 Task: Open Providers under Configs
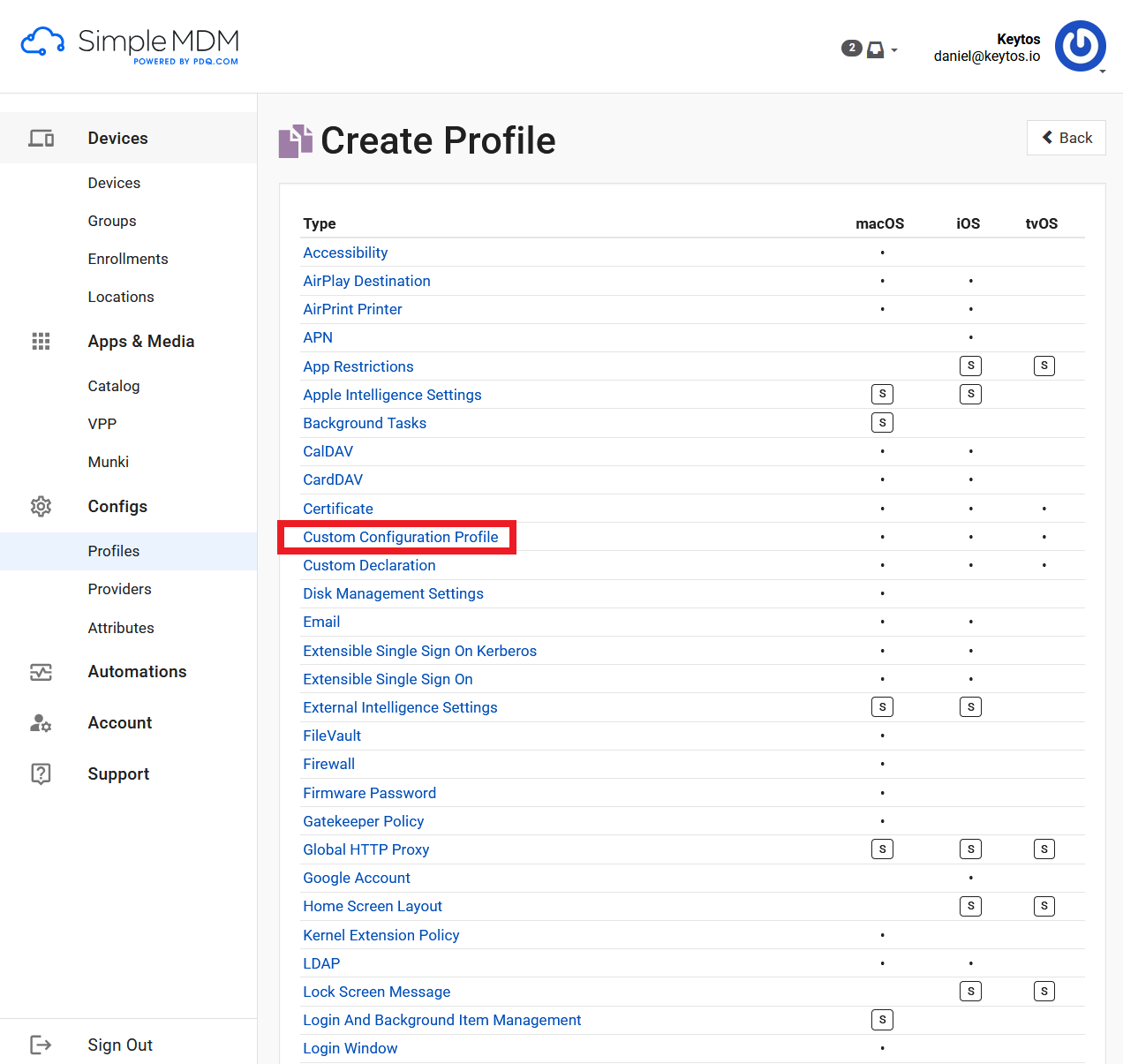pyautogui.click(x=119, y=589)
